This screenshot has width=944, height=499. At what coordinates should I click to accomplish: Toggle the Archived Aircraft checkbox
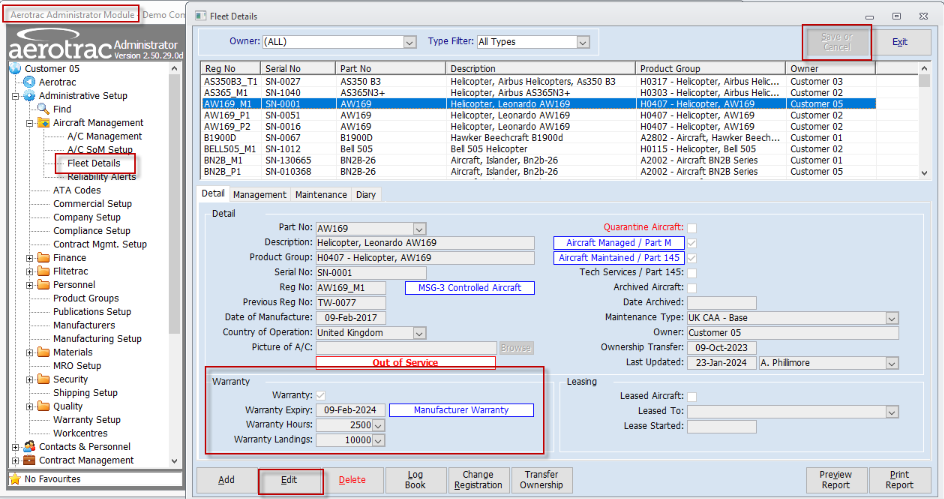[692, 288]
